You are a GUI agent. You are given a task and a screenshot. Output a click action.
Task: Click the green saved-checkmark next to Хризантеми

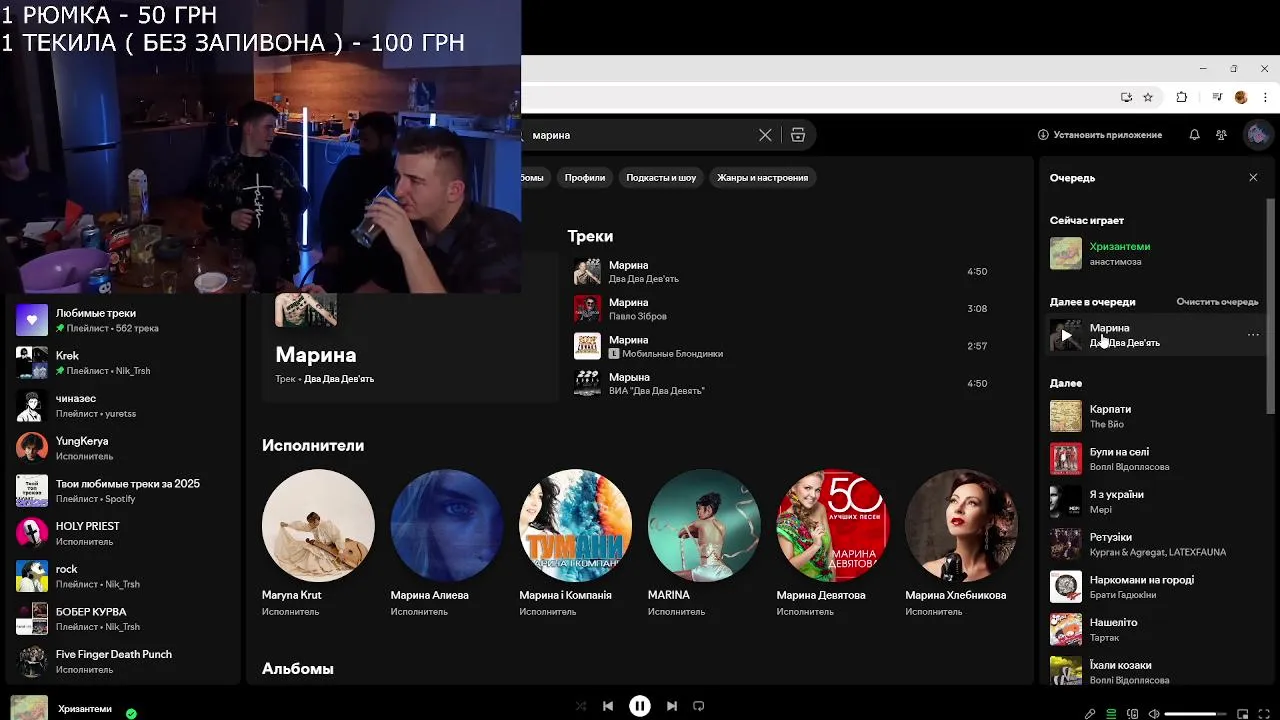click(131, 713)
